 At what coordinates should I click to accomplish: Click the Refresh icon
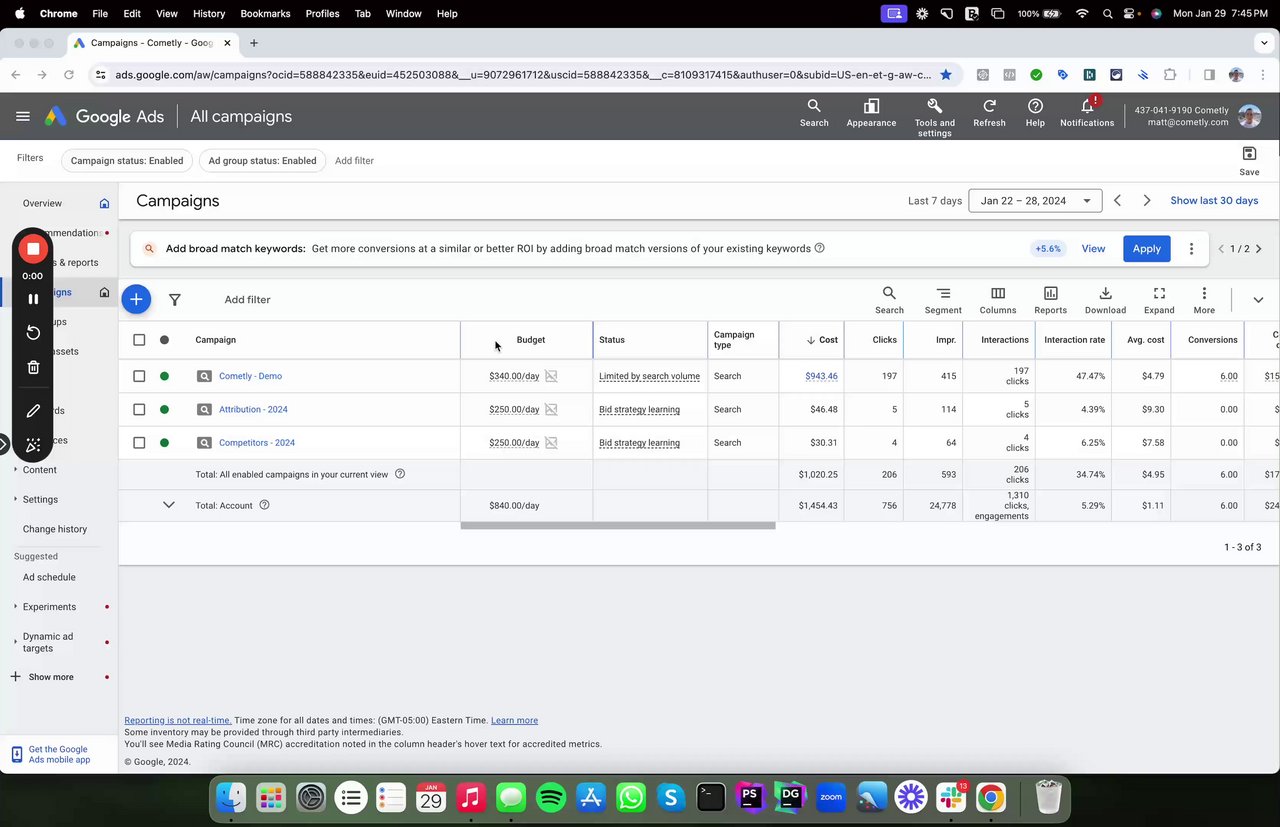pos(989,112)
